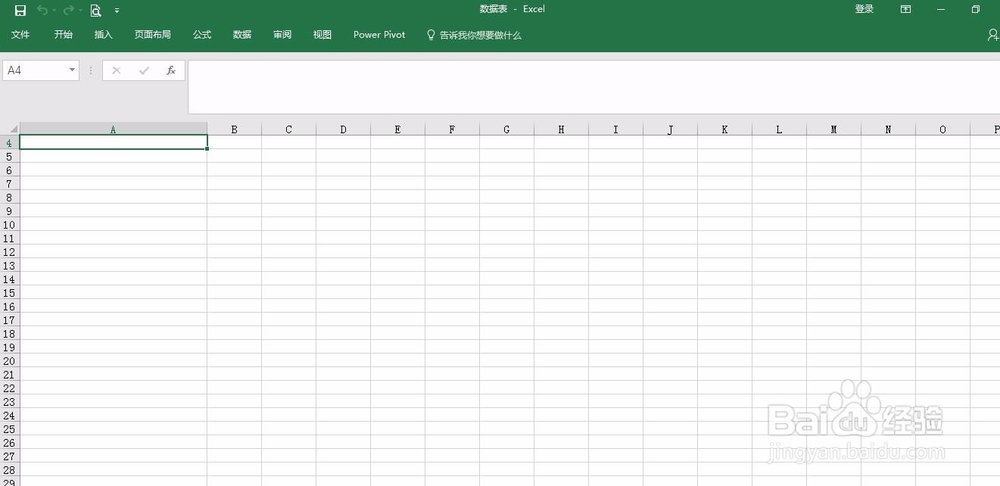
Task: Save the workbook using the save icon
Action: point(20,10)
